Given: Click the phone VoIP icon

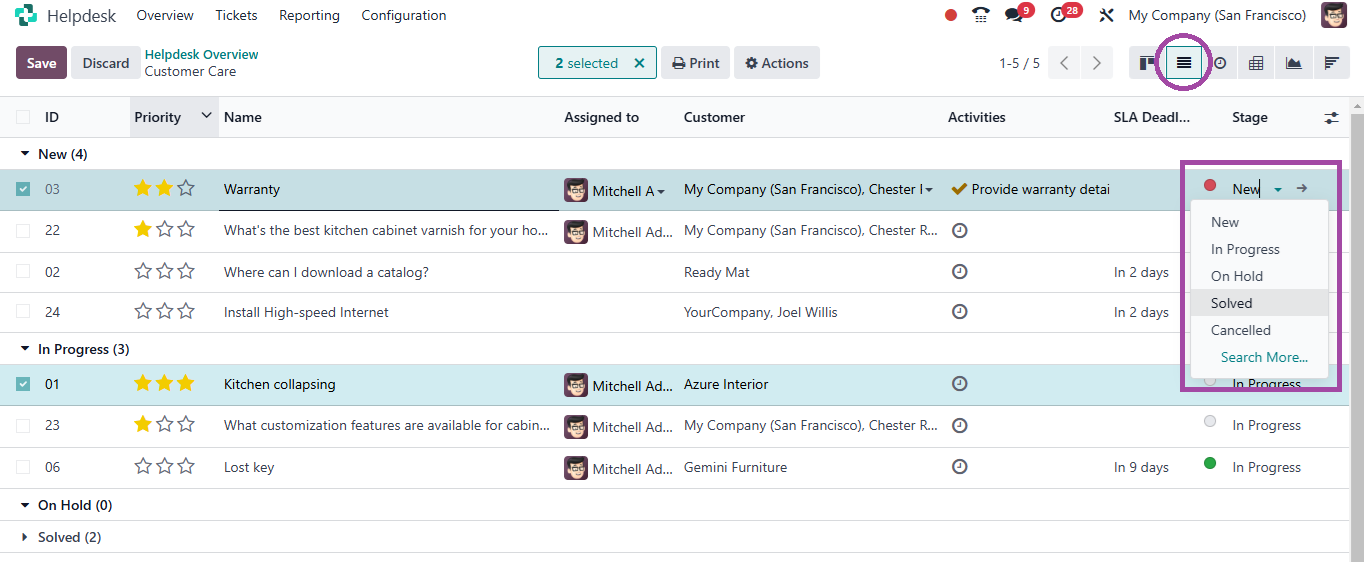Looking at the screenshot, I should tap(980, 15).
